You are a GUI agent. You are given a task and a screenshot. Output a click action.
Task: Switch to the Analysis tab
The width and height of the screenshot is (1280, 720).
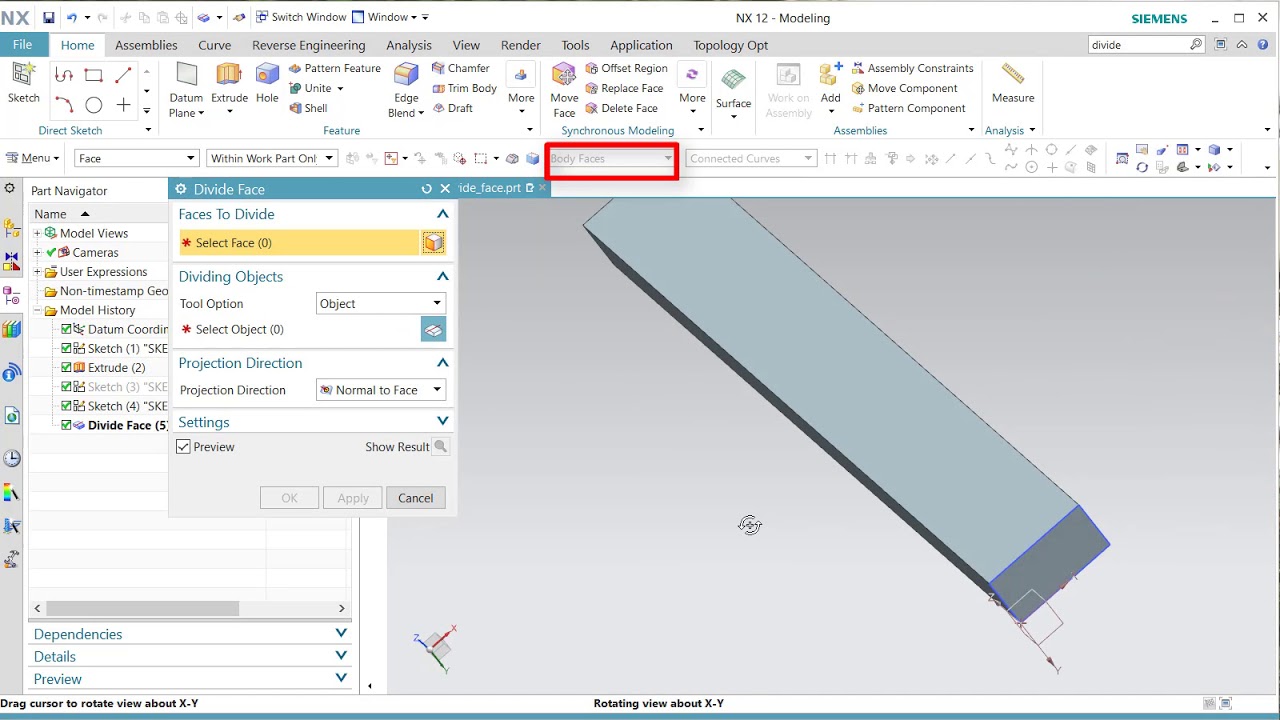[409, 45]
